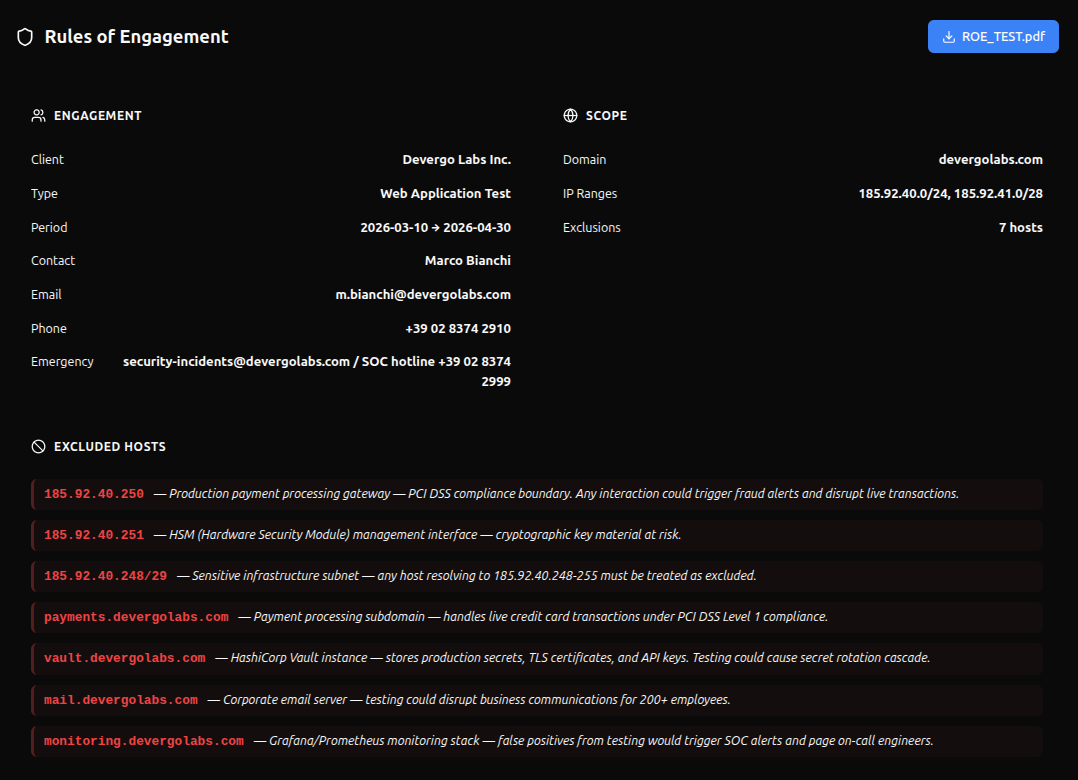This screenshot has height=780, width=1078.
Task: Click the period 2026-03-10 → 2026-04-30
Action: tap(436, 227)
